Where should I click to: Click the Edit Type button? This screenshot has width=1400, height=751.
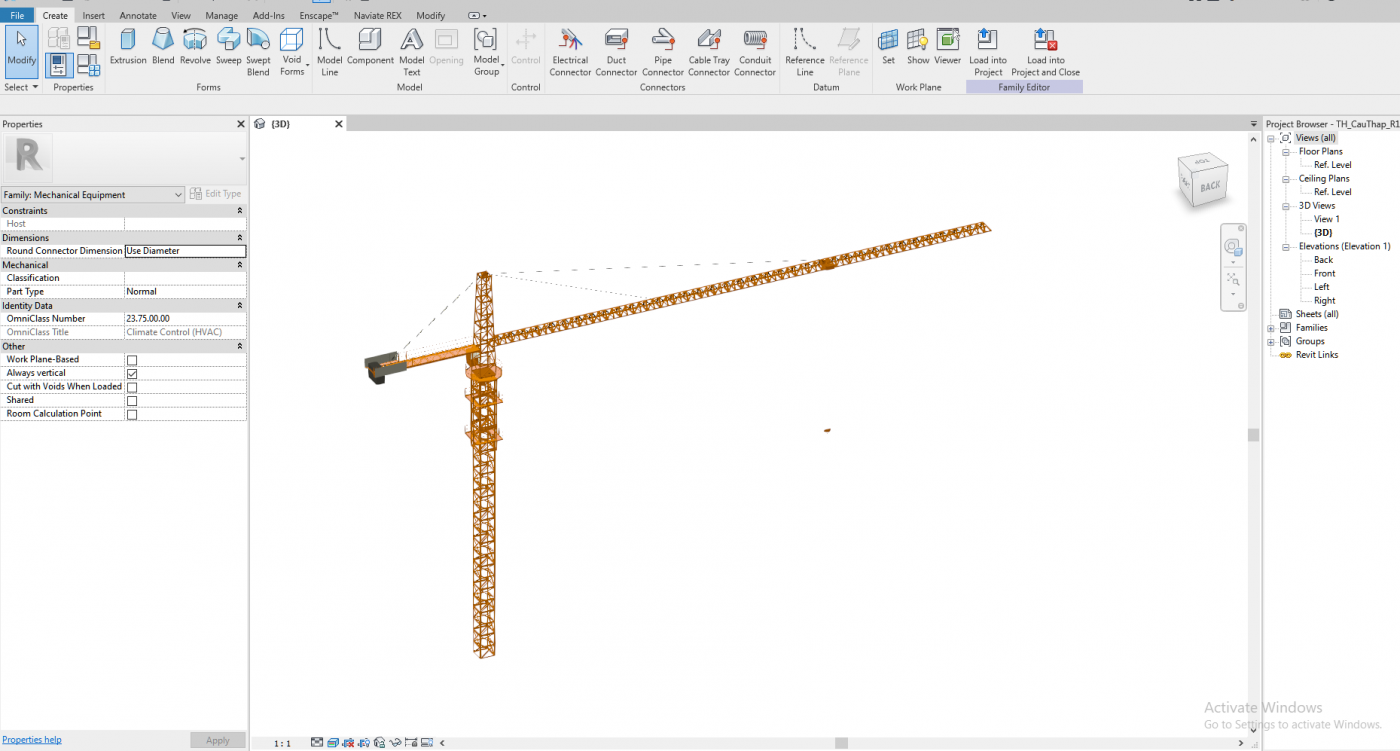tap(216, 194)
